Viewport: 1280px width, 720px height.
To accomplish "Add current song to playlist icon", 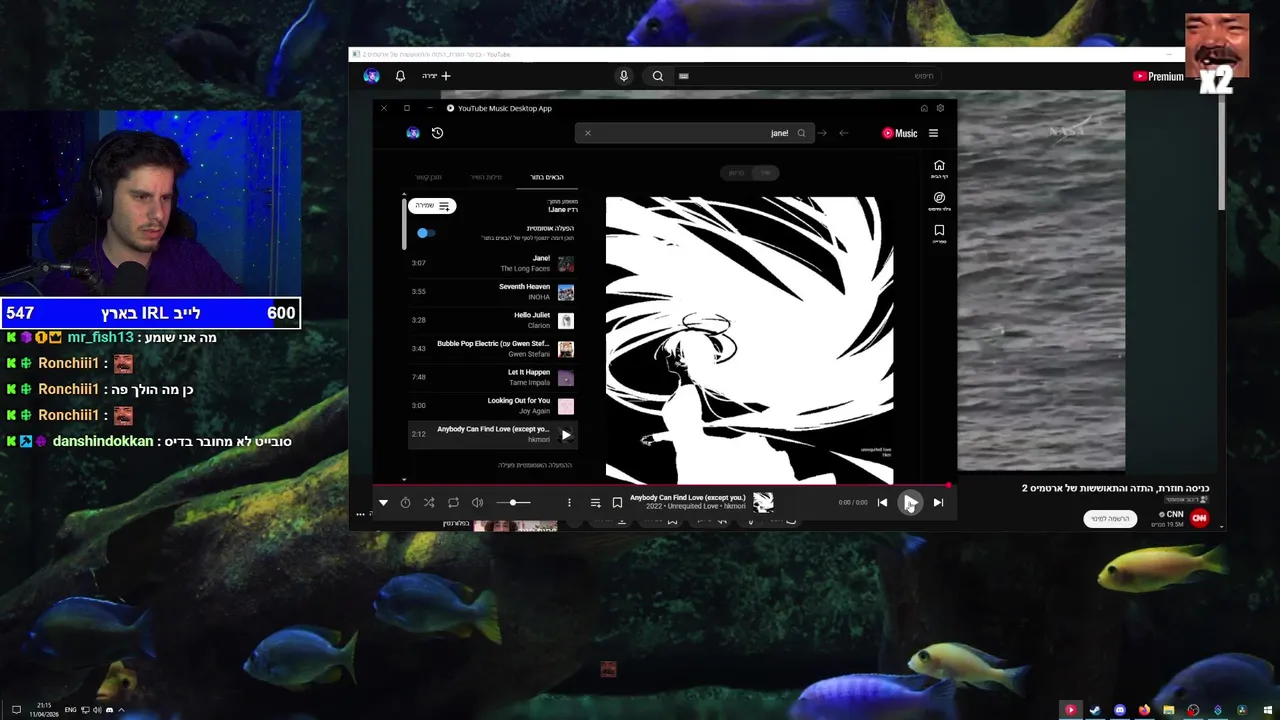I will pyautogui.click(x=595, y=503).
